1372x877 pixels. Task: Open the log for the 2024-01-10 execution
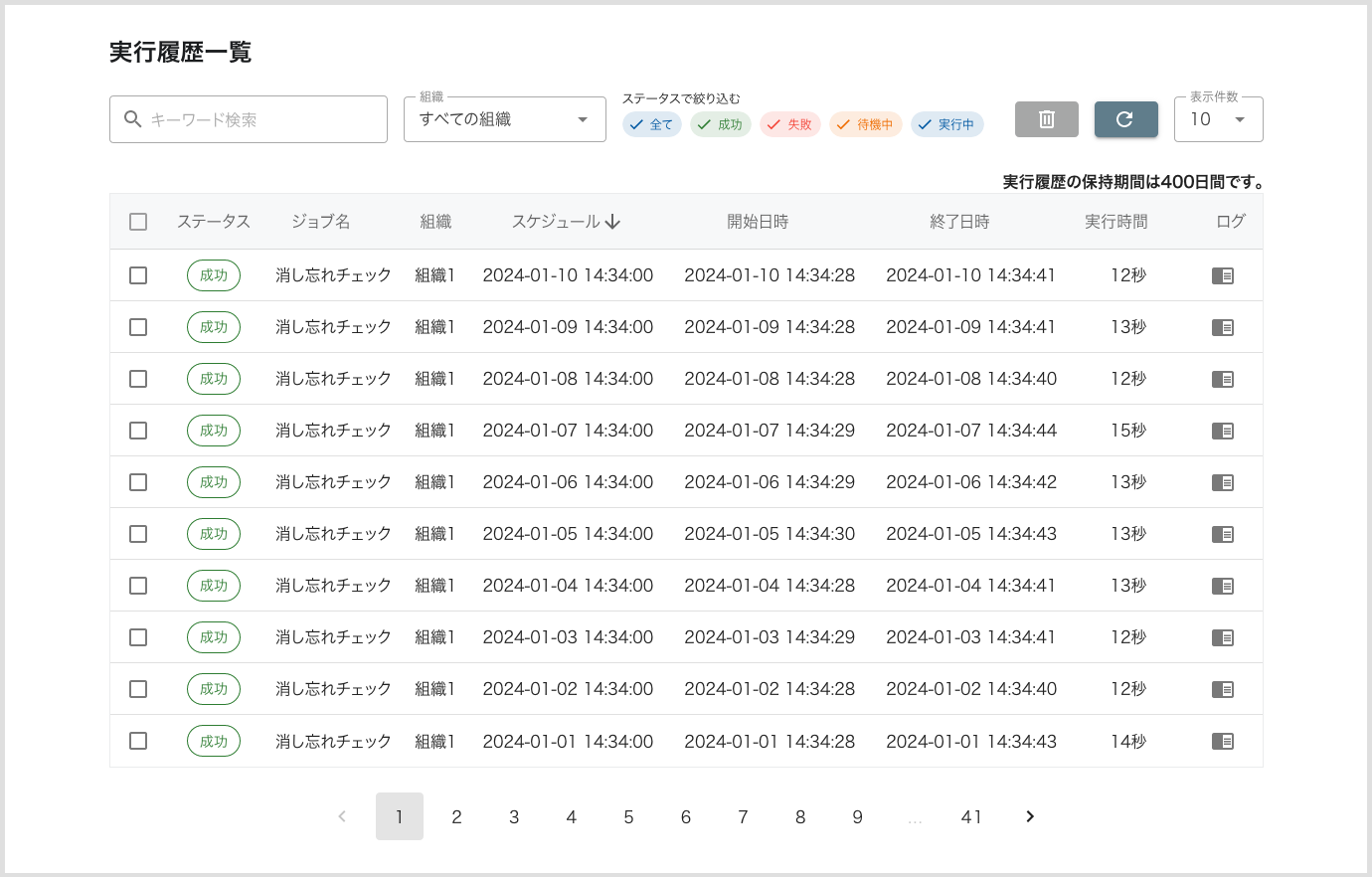pyautogui.click(x=1222, y=274)
